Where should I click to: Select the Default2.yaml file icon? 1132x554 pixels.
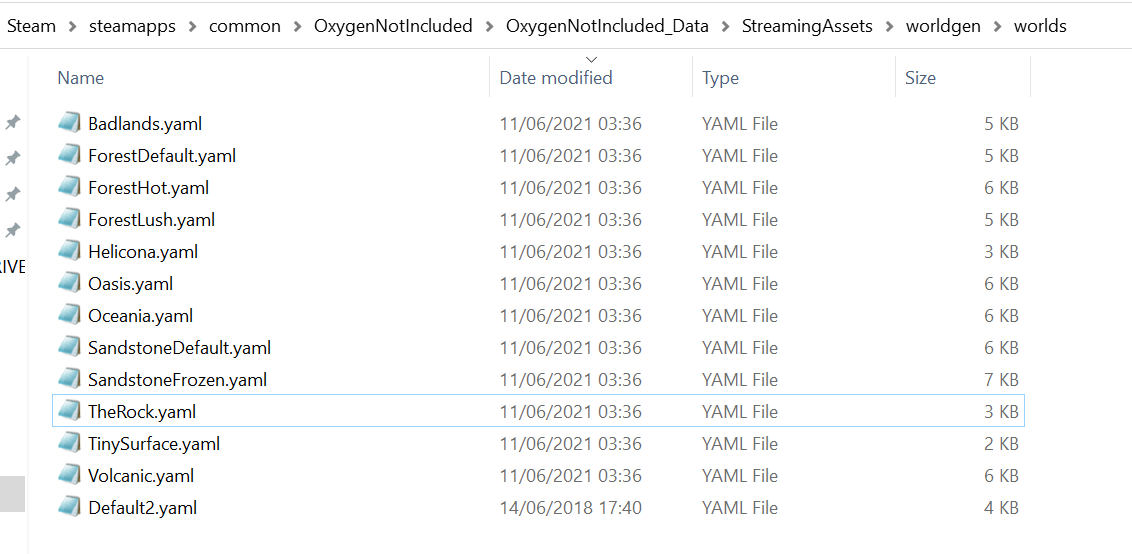coord(69,507)
